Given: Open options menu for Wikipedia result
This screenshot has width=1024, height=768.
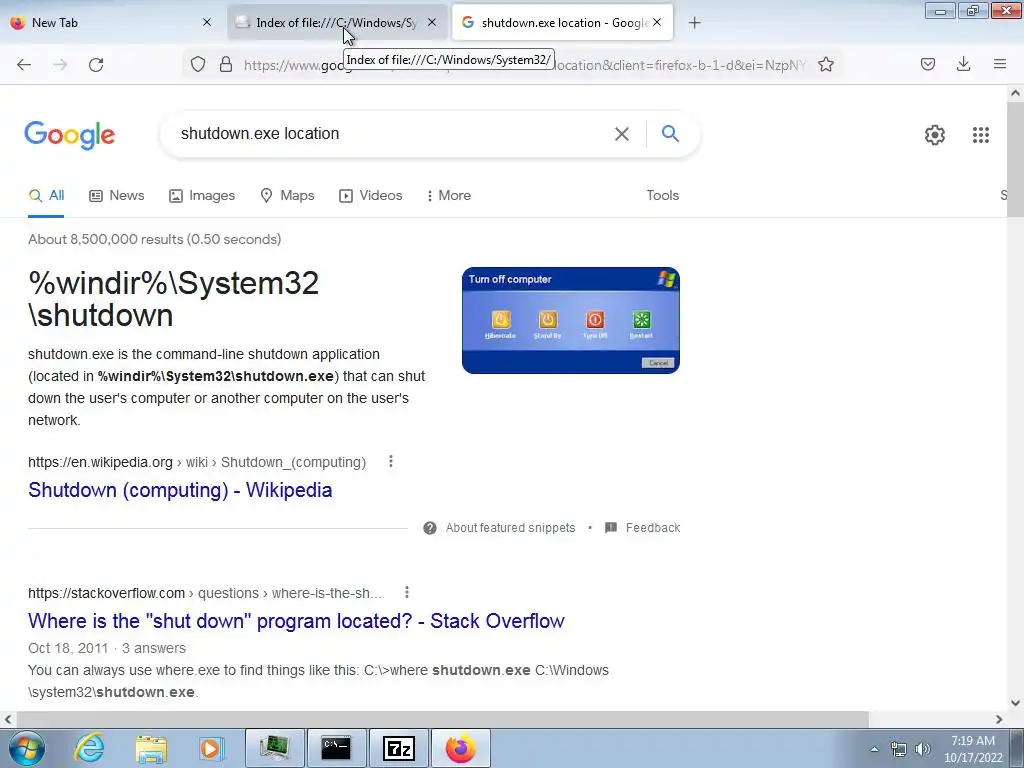Looking at the screenshot, I should coord(391,462).
